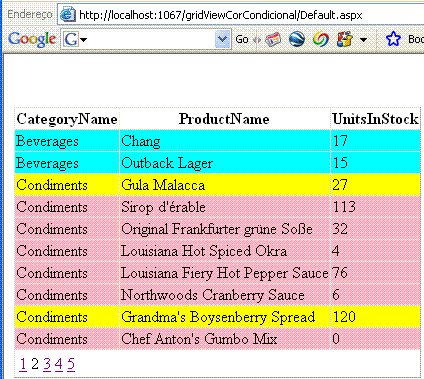Click the Original Frankfurter grüne Soße cell

point(225,229)
